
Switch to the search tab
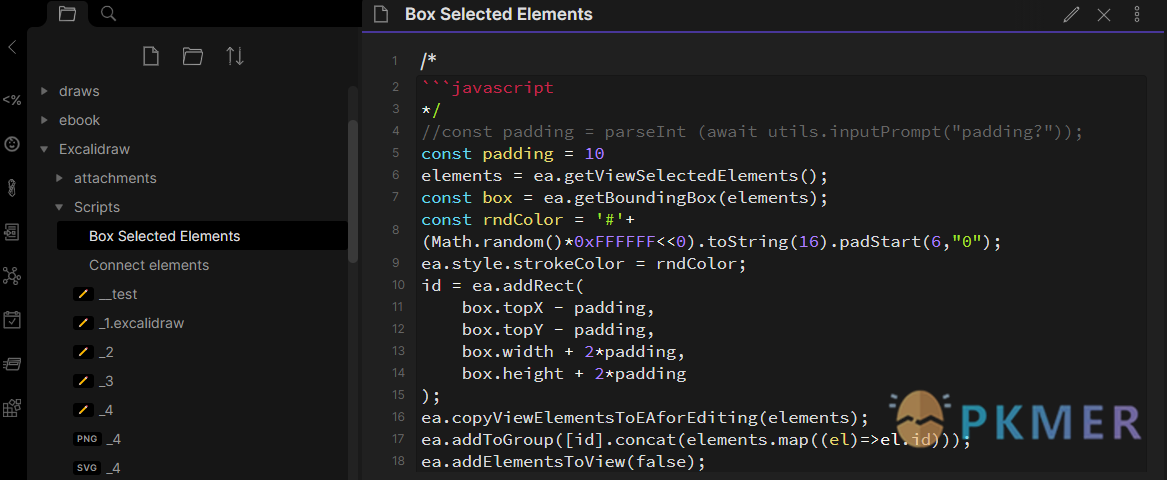[x=108, y=13]
